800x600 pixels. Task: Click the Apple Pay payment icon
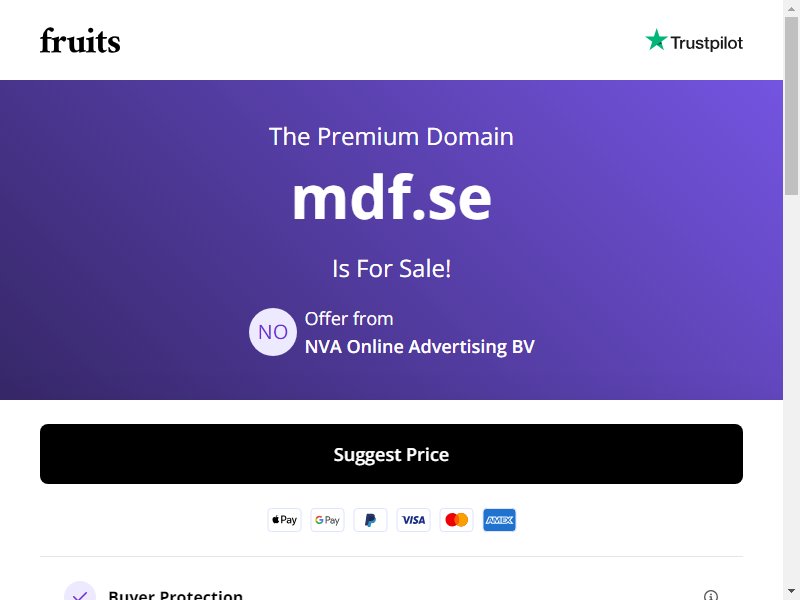coord(284,520)
